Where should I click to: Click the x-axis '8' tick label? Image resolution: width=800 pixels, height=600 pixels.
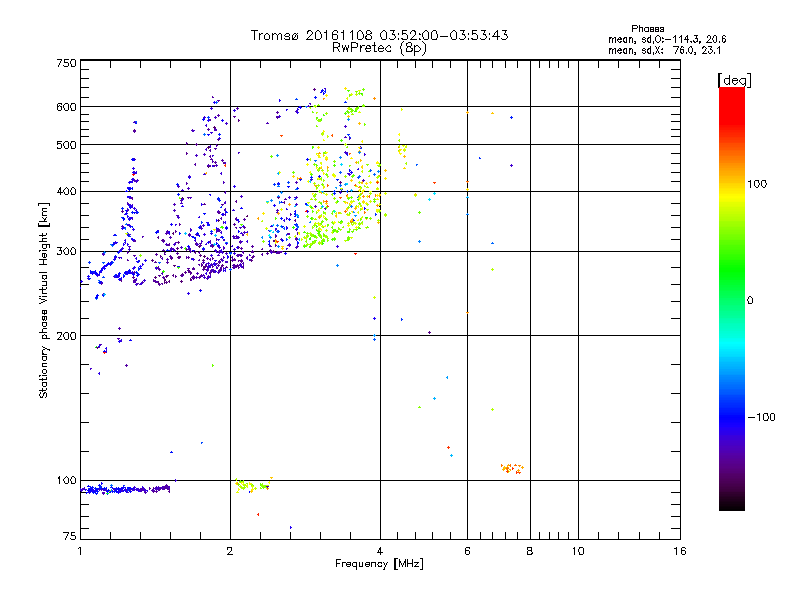click(x=530, y=551)
